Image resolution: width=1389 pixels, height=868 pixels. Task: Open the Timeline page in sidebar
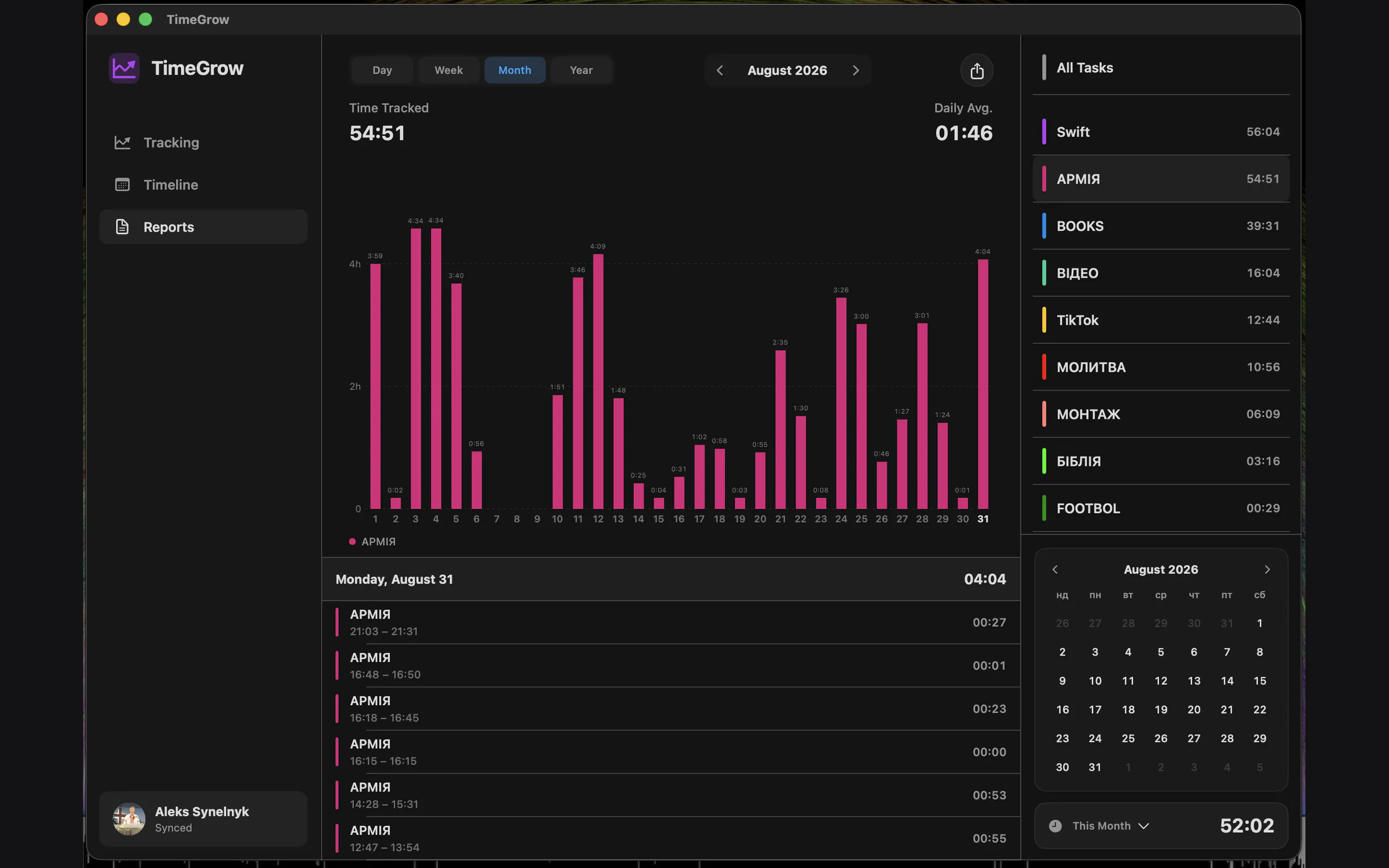203,185
